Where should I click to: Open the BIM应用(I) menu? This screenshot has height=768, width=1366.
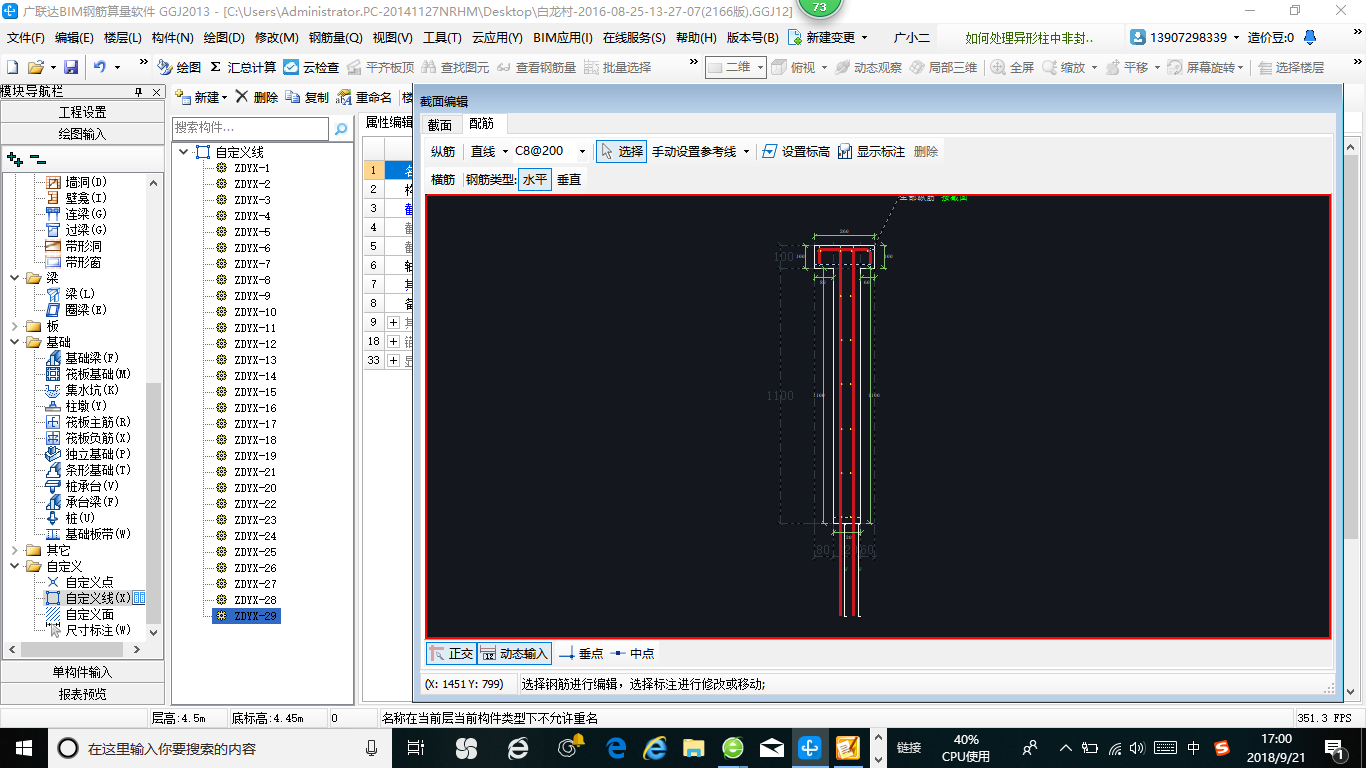tap(563, 38)
